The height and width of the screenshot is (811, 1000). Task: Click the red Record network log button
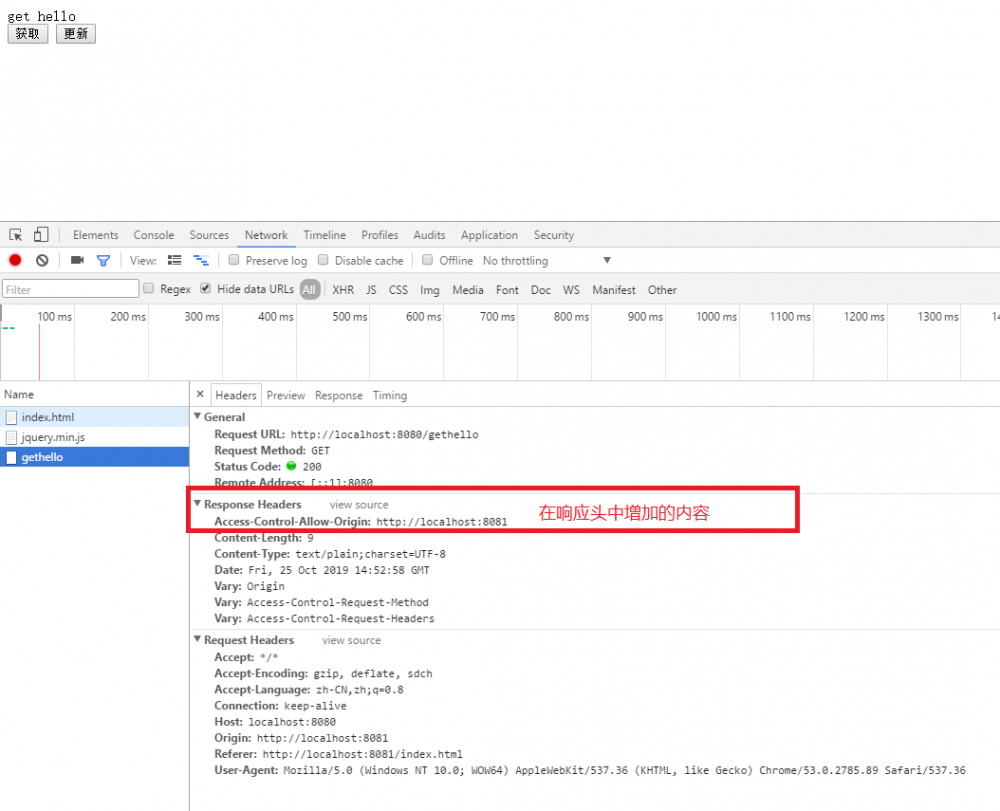14,259
